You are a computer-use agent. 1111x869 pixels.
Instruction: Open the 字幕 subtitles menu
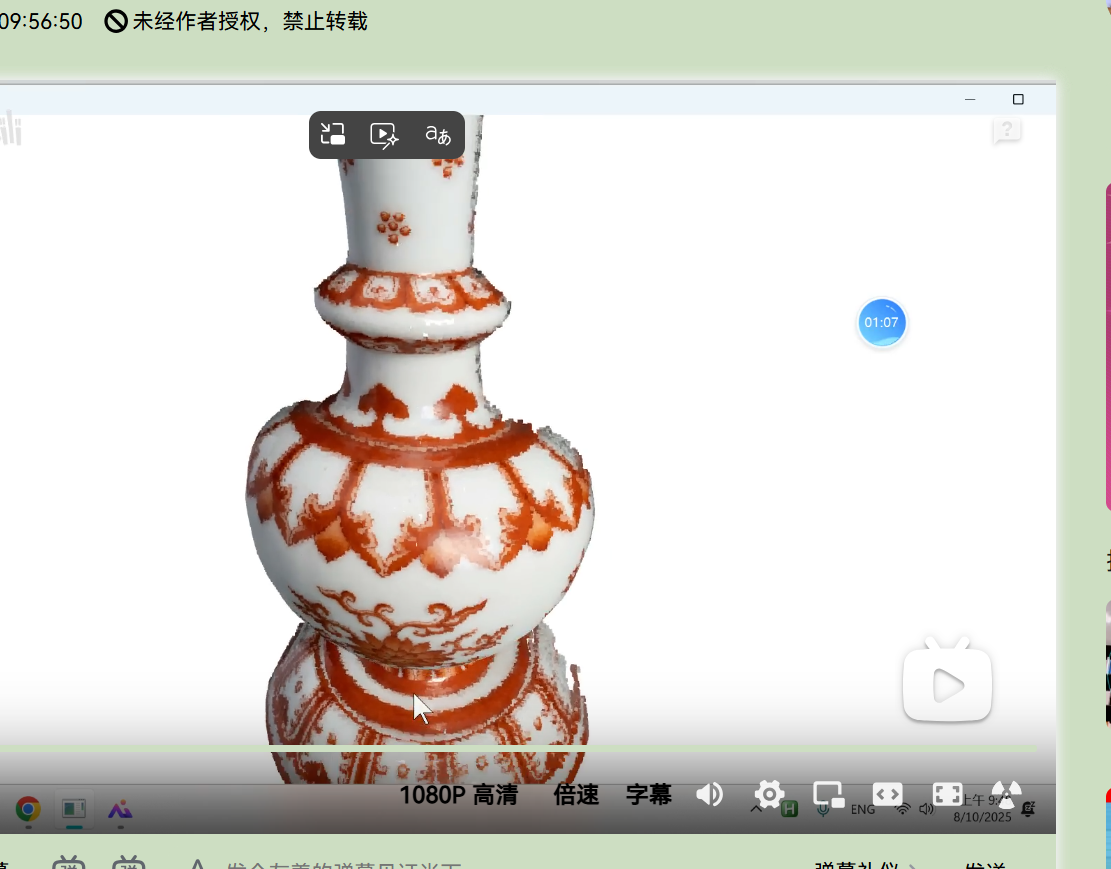pos(649,795)
